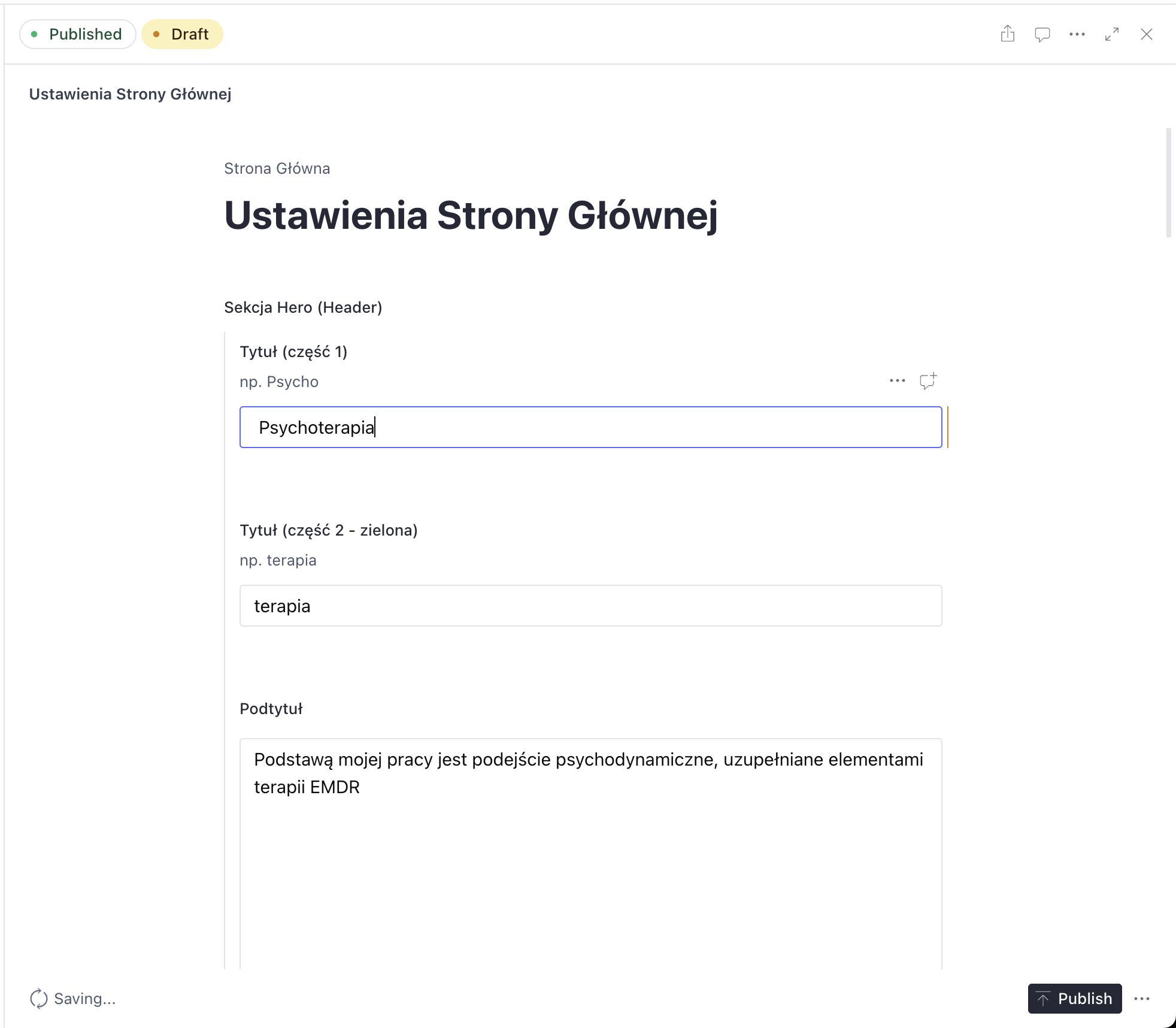Viewport: 1176px width, 1028px height.
Task: Focus the Psychoterapia title input field
Action: 591,427
